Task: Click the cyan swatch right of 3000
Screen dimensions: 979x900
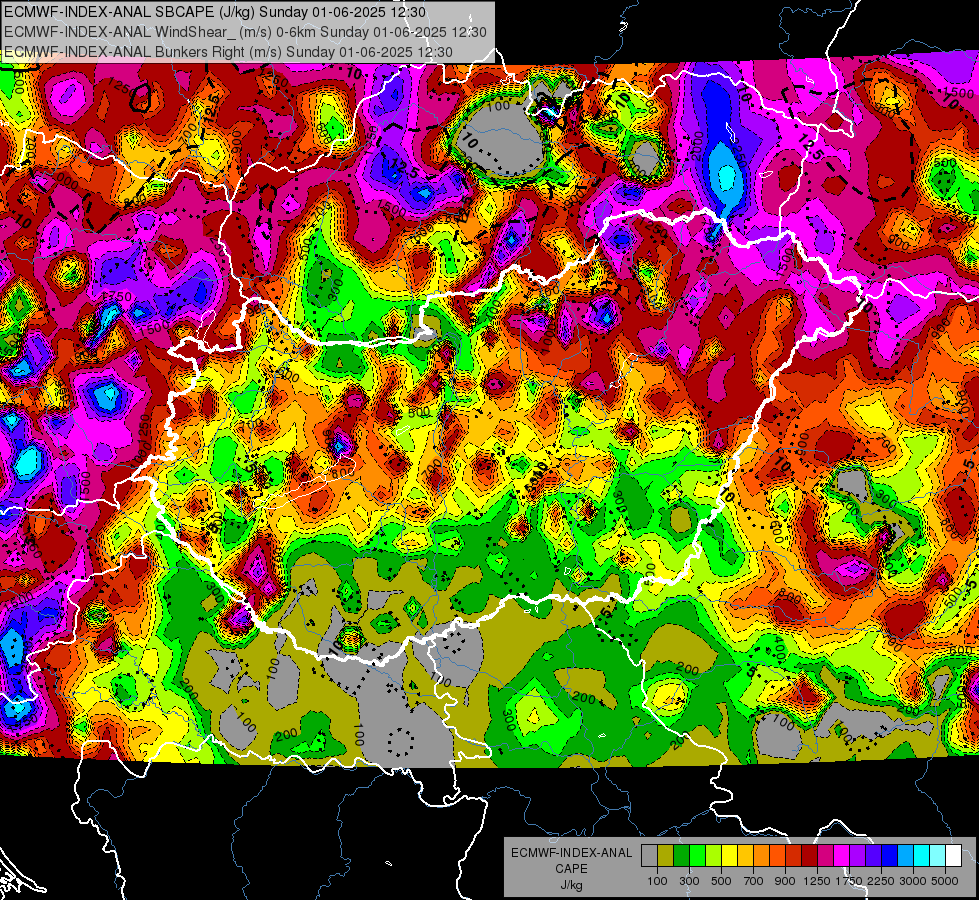Action: [922, 856]
